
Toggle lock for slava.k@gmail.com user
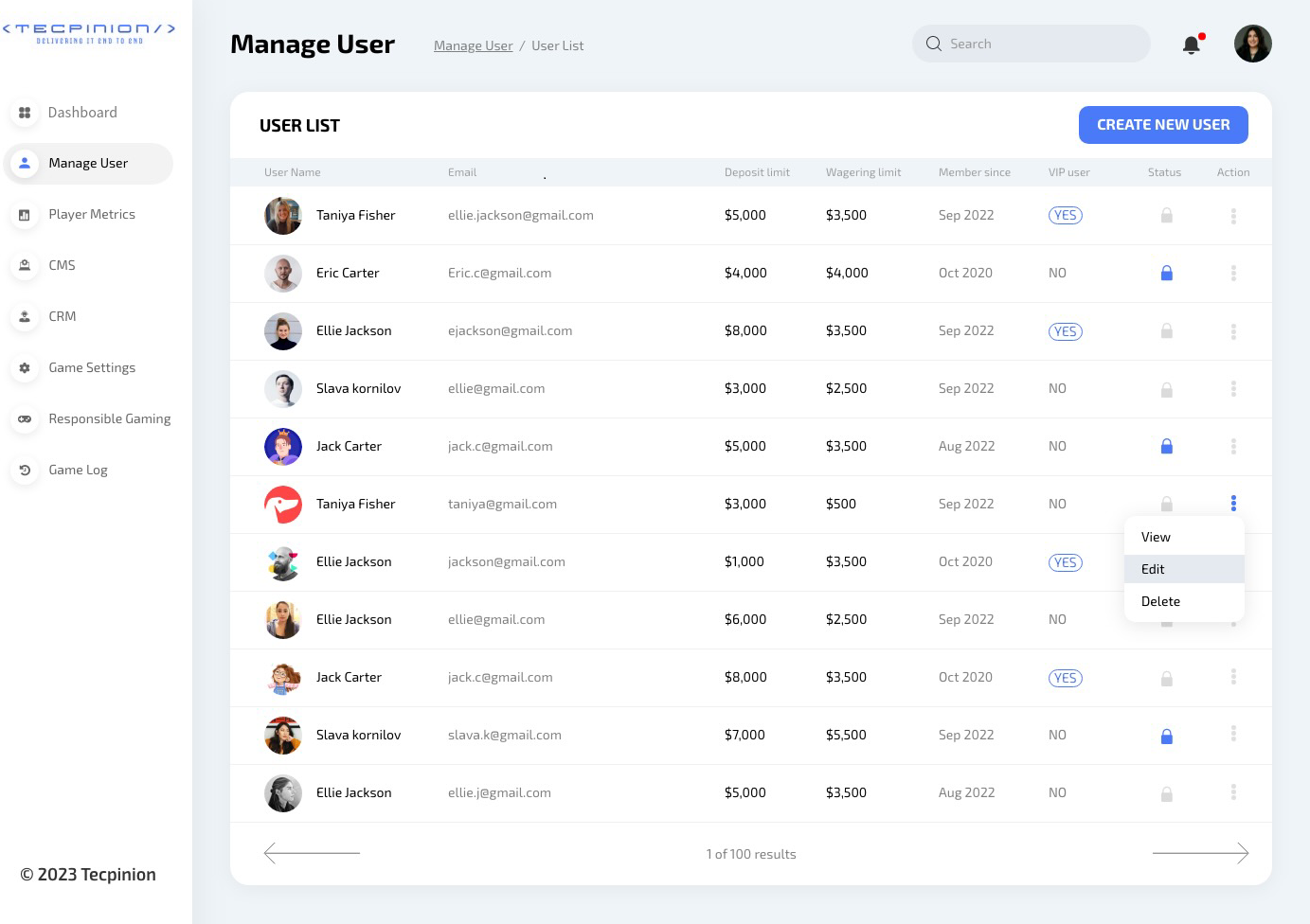tap(1166, 737)
